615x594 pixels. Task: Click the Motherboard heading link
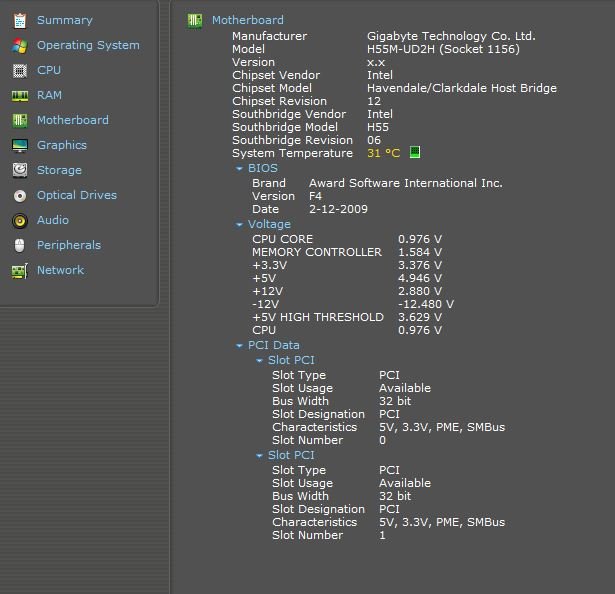click(x=247, y=20)
